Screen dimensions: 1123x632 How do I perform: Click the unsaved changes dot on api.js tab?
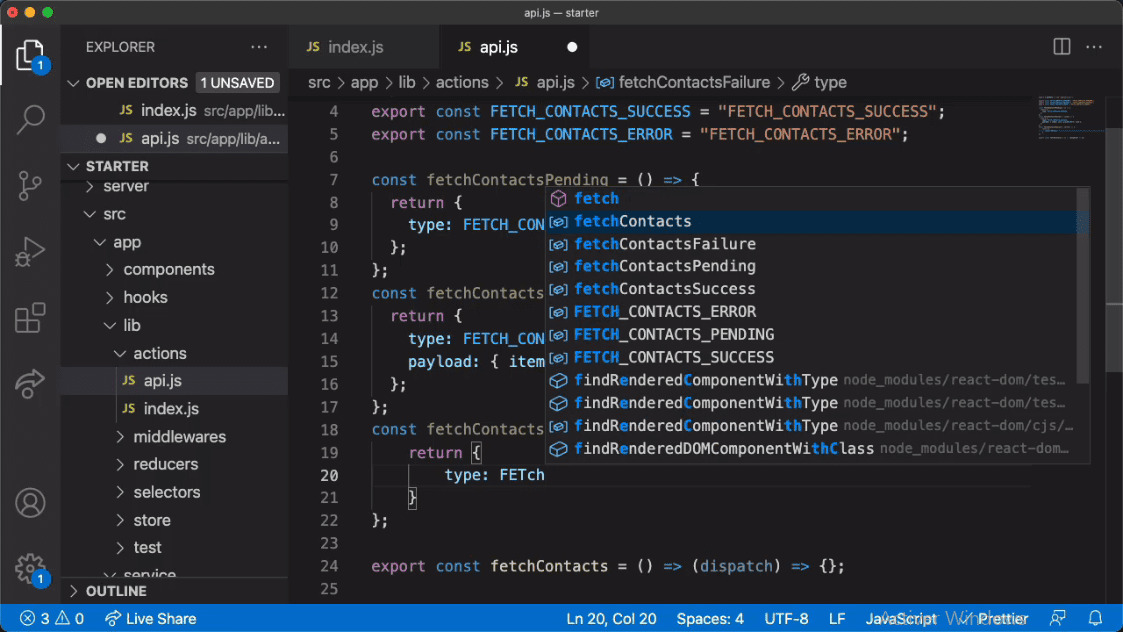570,47
